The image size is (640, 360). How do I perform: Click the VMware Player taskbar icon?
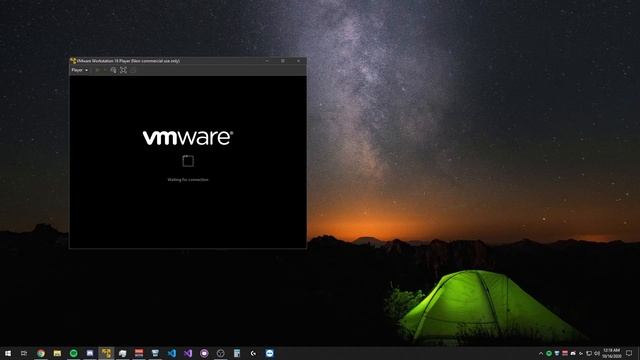pos(106,353)
